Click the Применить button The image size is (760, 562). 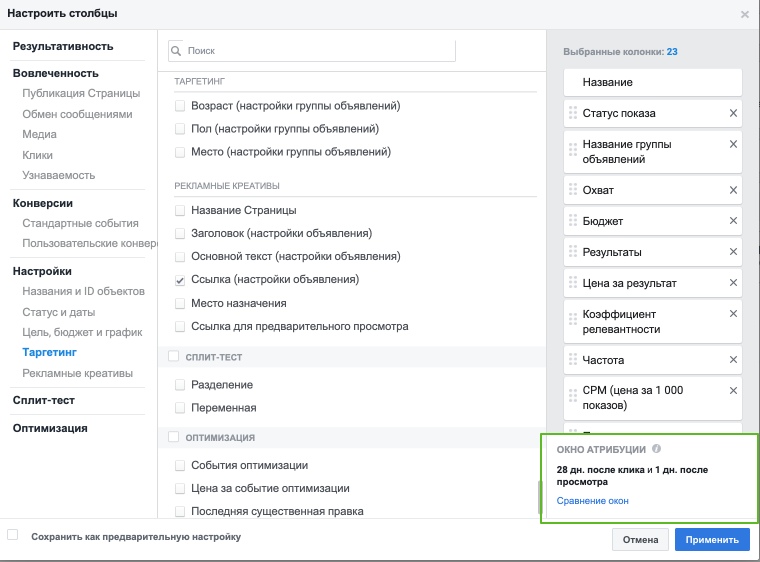(x=712, y=539)
